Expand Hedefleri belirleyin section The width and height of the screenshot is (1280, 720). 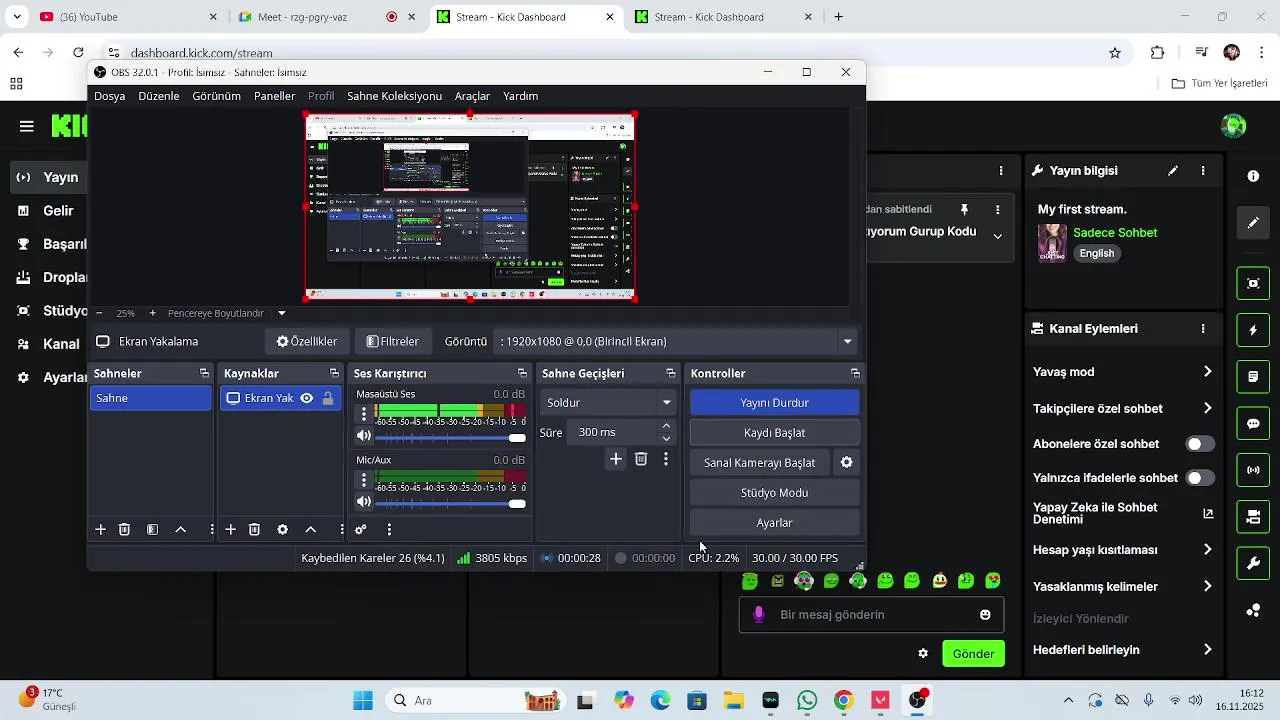tap(1207, 650)
